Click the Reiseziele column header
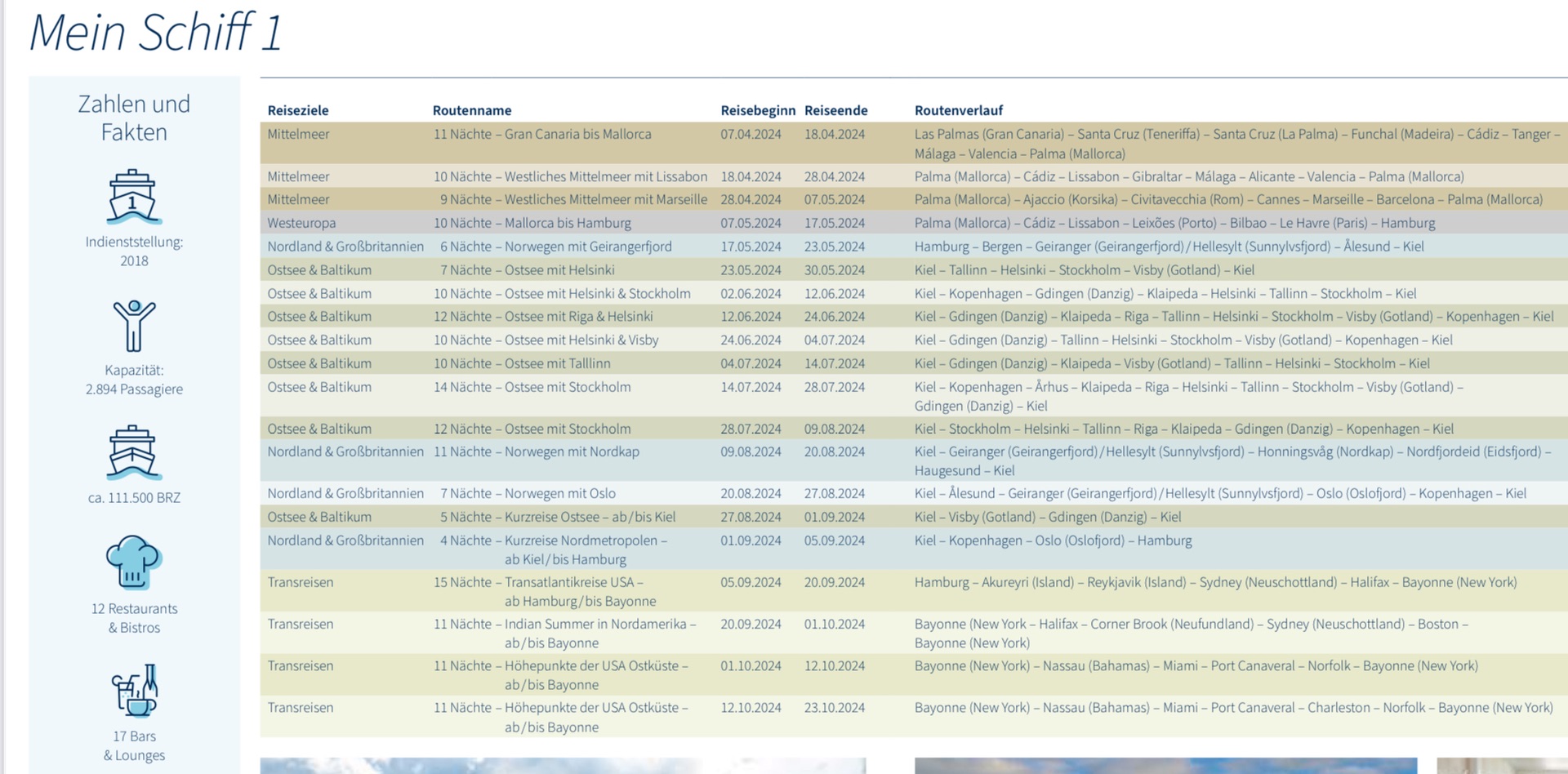This screenshot has width=1568, height=774. point(298,110)
